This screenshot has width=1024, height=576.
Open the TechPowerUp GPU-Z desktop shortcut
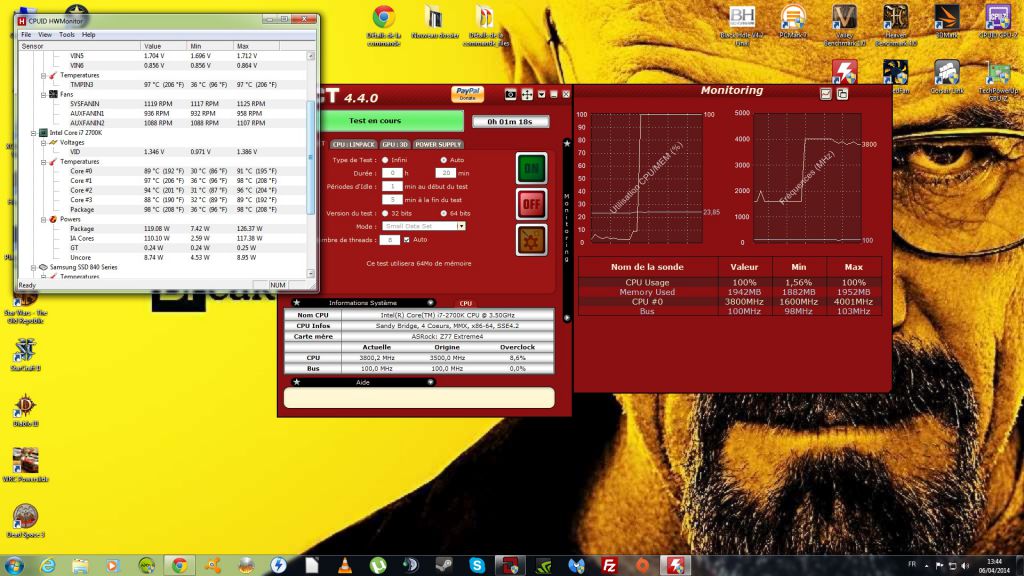click(x=998, y=81)
